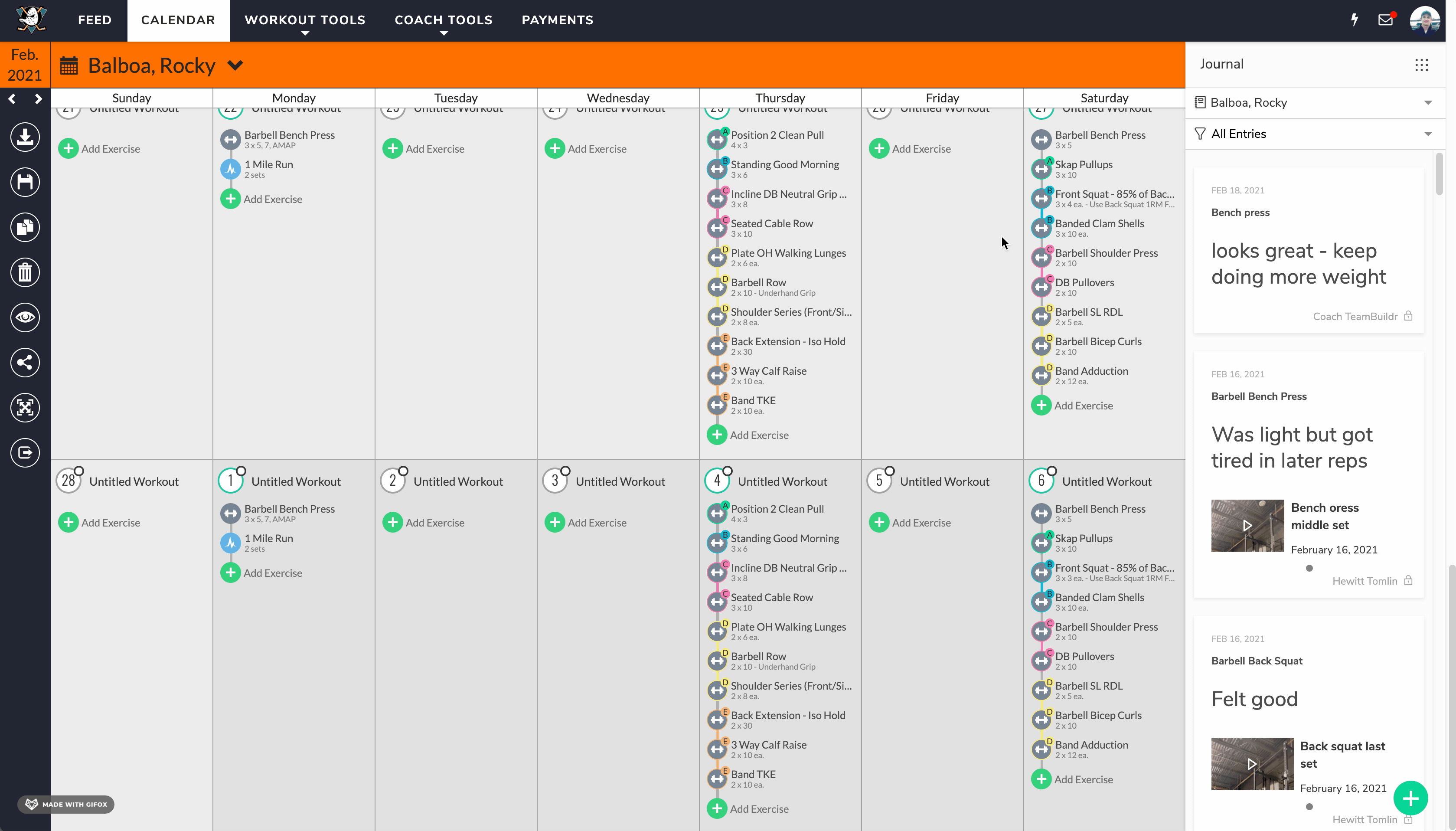
Task: Click Standing Good Morning on Thursday 4
Action: tap(784, 543)
